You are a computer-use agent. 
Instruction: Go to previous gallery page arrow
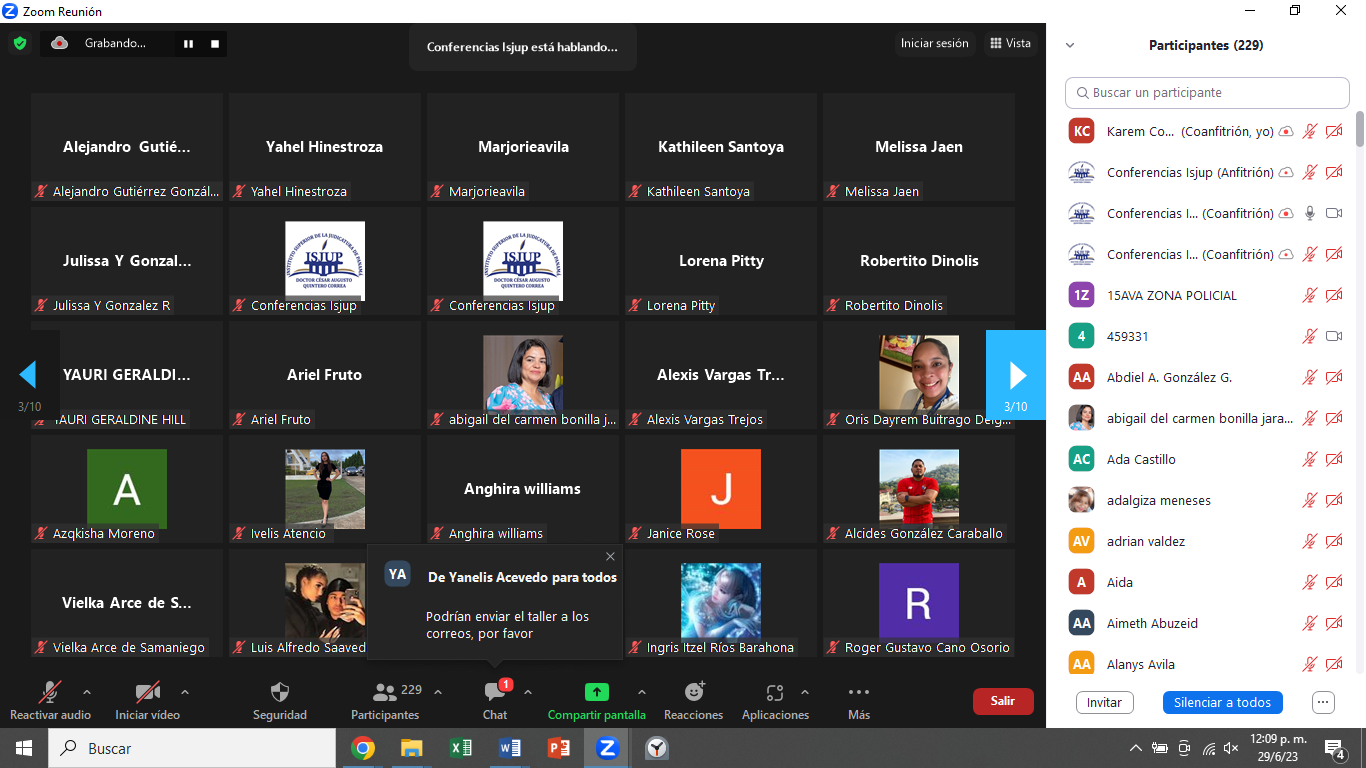[x=28, y=375]
